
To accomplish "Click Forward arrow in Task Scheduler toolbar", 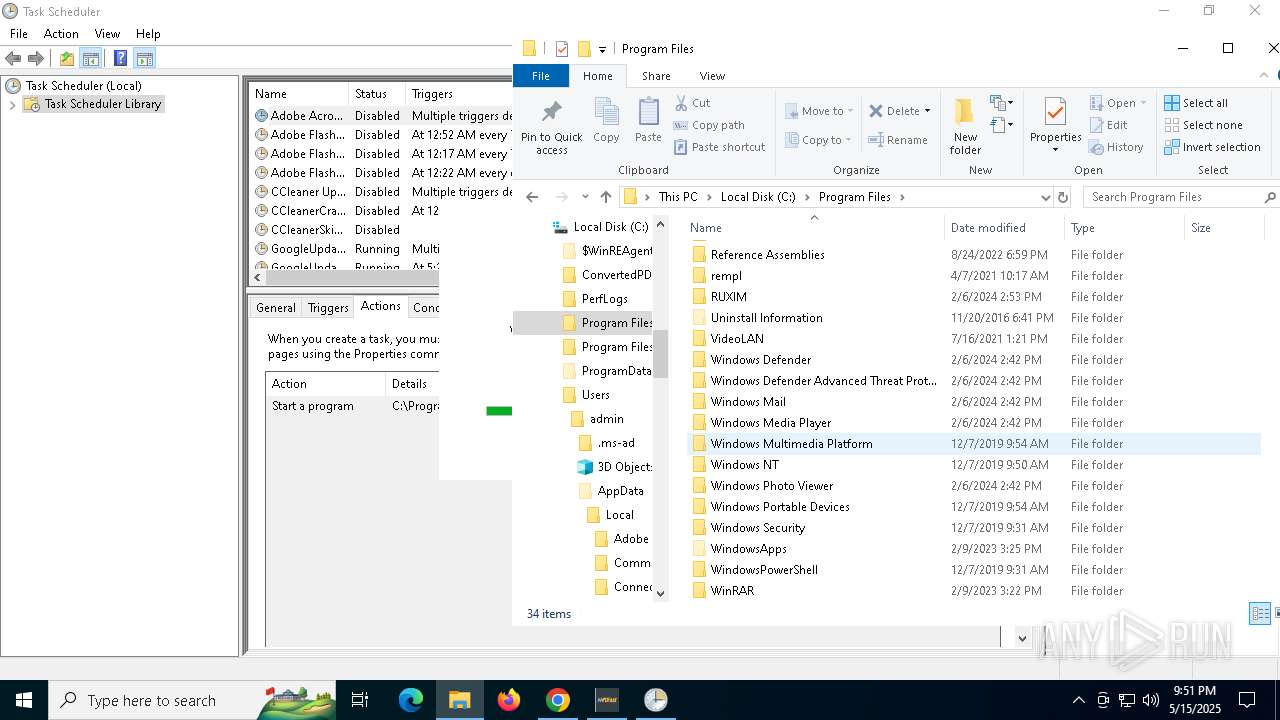I will click(35, 58).
